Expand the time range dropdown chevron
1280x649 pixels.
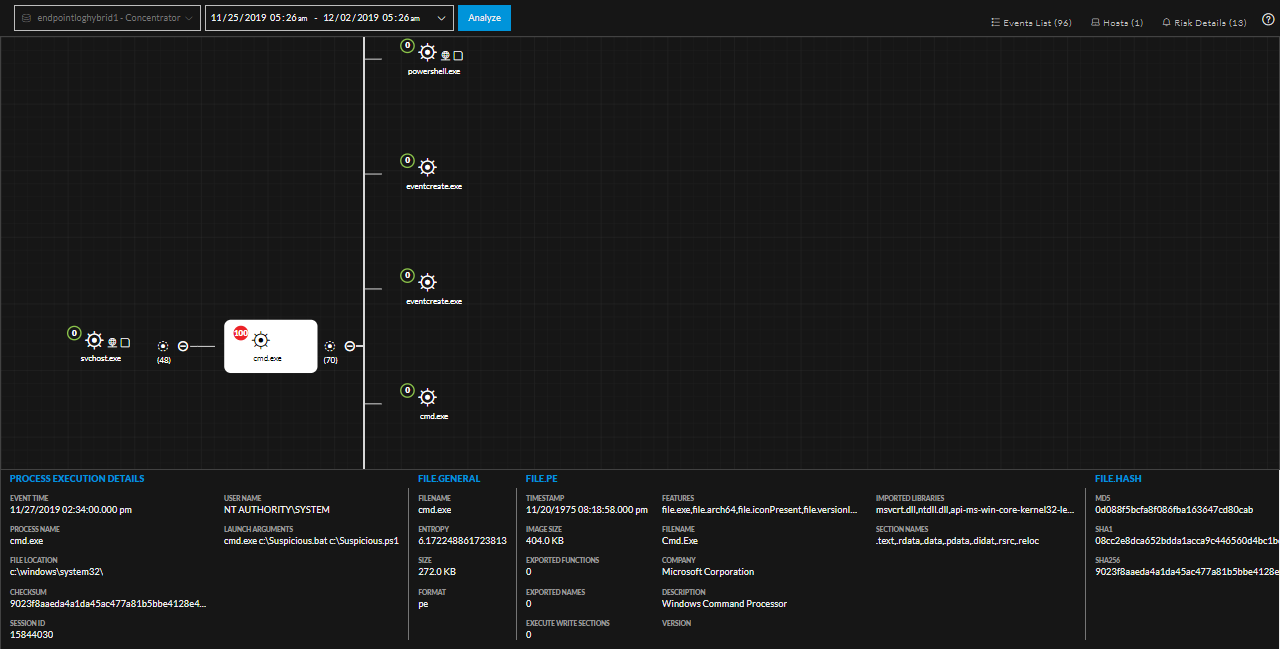coord(441,18)
